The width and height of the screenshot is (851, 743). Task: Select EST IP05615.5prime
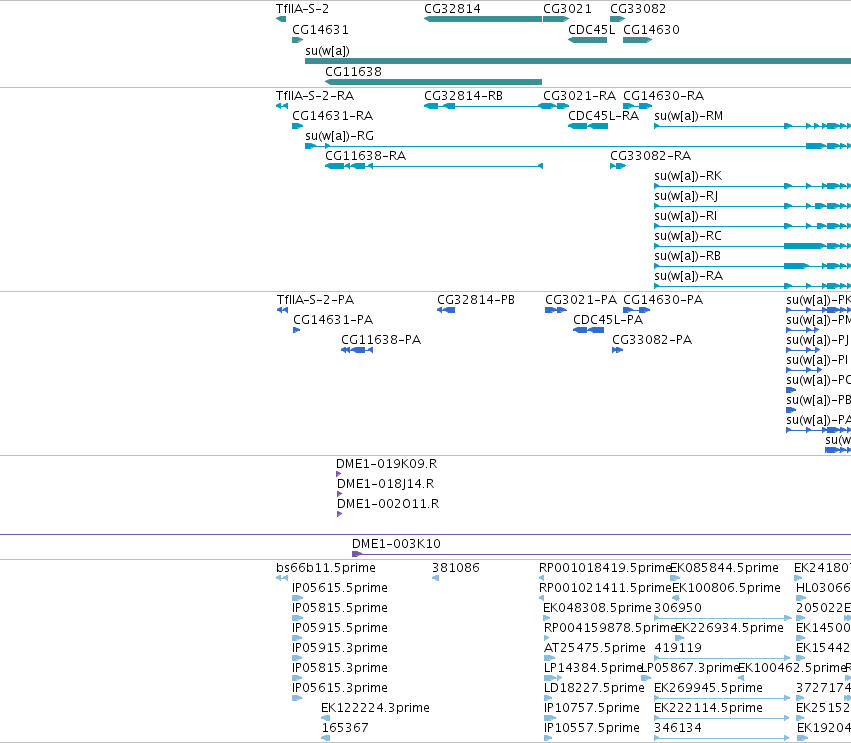click(340, 588)
